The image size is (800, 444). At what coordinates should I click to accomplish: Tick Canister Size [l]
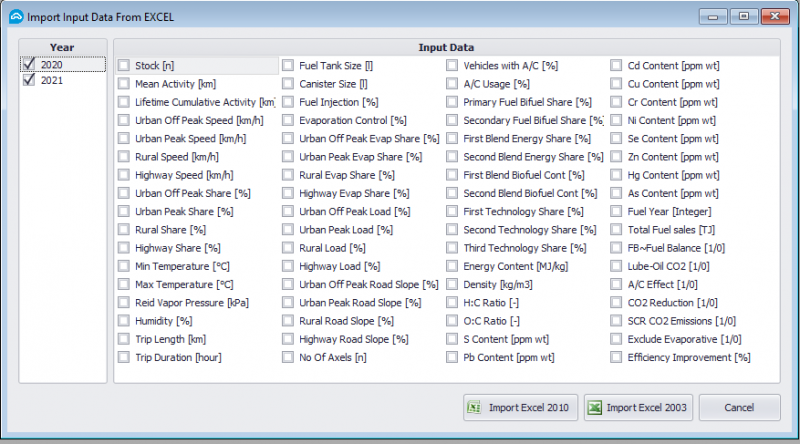[x=288, y=84]
